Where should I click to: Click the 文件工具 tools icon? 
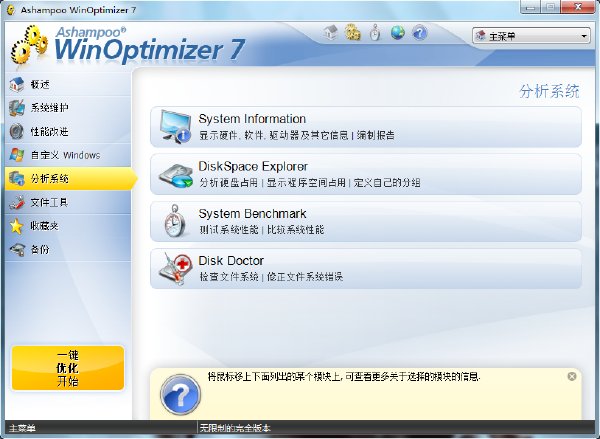[x=17, y=202]
